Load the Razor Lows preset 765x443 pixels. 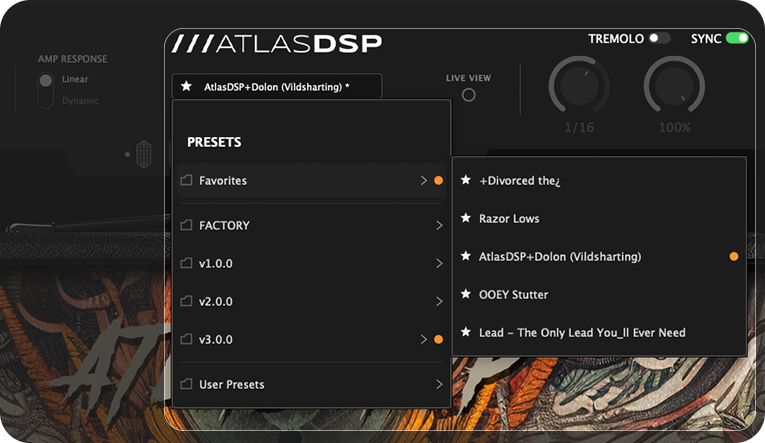[599, 218]
